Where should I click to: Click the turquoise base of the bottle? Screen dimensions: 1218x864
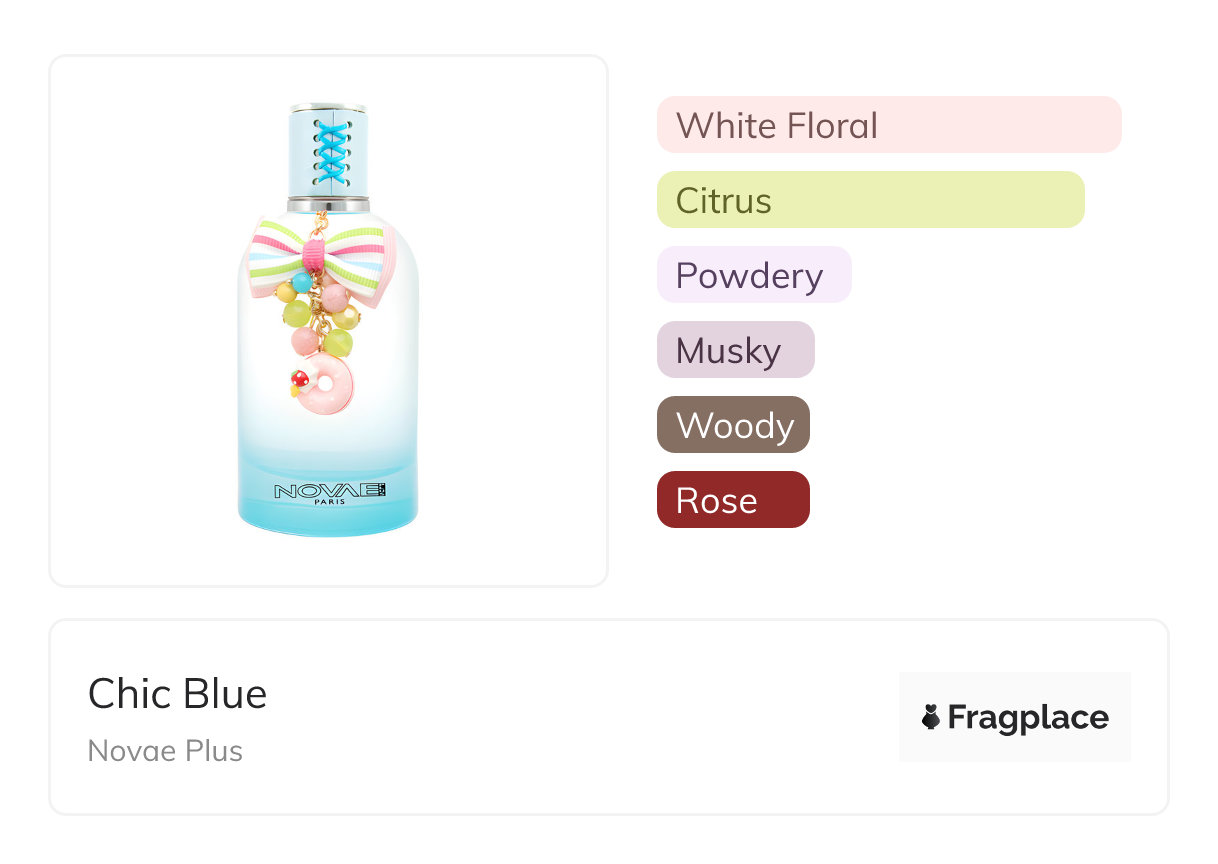[328, 515]
